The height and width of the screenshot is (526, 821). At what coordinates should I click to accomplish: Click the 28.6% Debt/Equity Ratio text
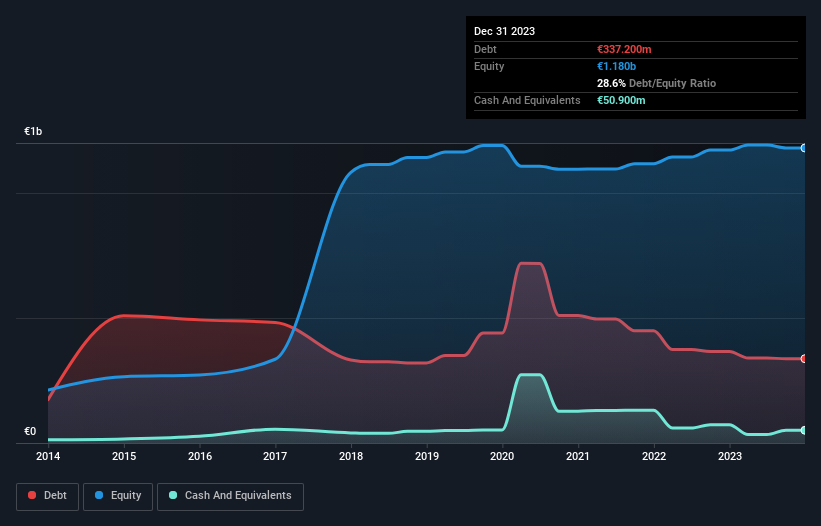click(656, 83)
